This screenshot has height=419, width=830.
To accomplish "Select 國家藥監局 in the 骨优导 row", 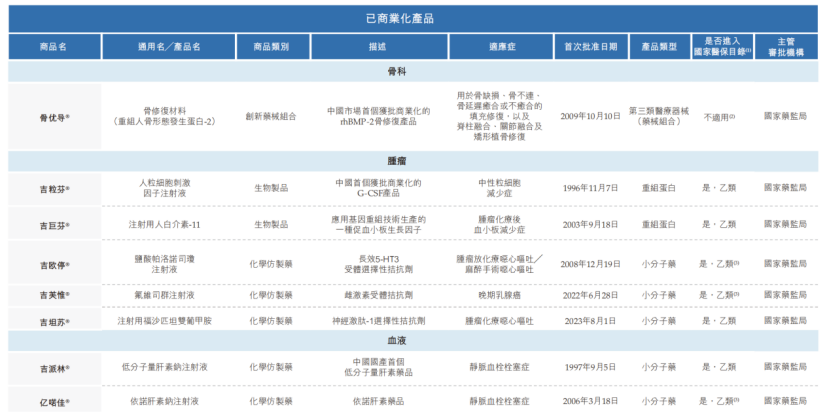I will (x=786, y=116).
